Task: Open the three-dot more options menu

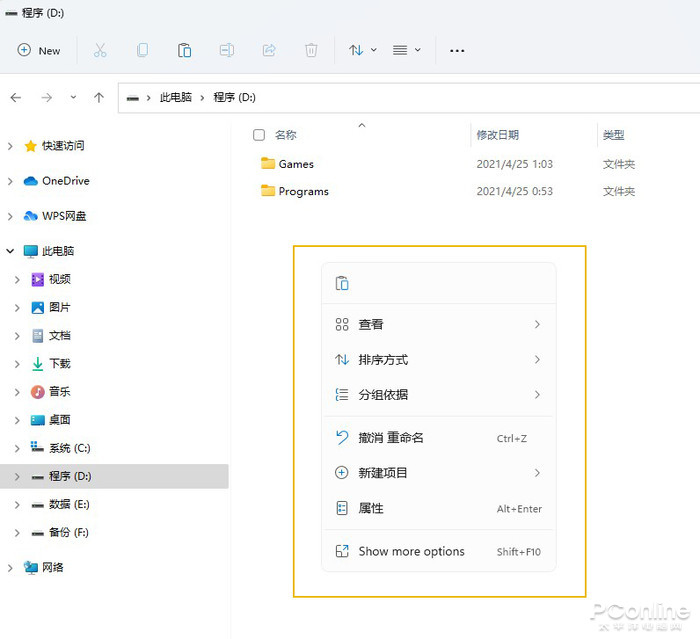Action: pos(457,50)
